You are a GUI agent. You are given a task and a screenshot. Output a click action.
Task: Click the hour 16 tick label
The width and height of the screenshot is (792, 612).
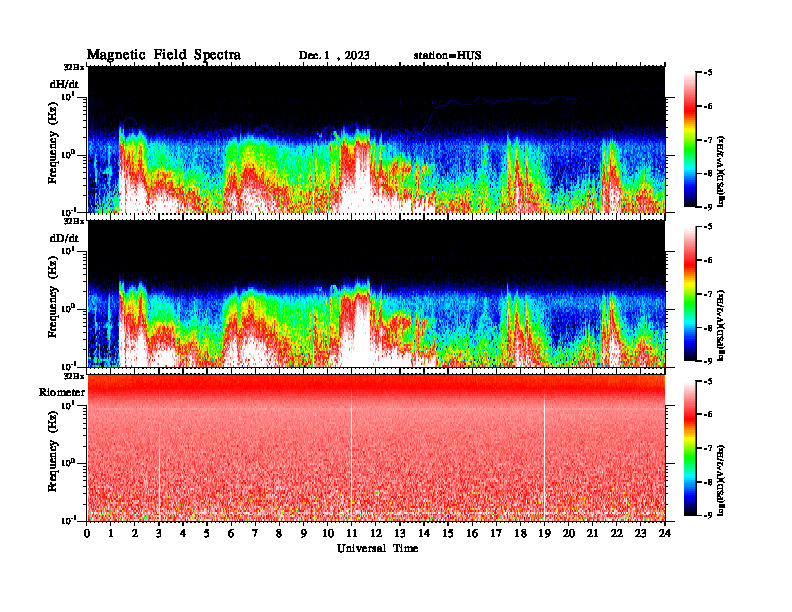point(472,533)
